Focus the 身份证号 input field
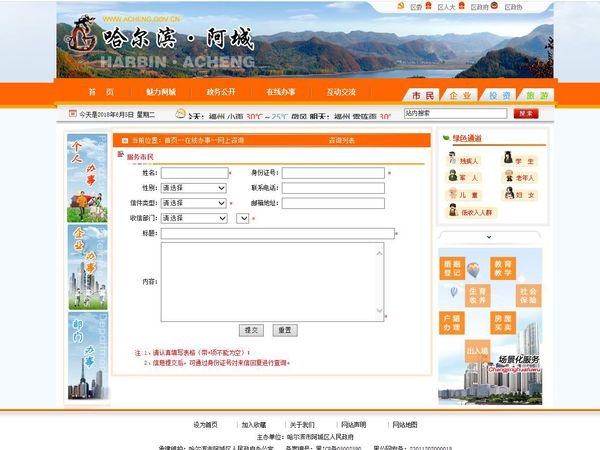Screen dimensions: 600x450 click(333, 173)
